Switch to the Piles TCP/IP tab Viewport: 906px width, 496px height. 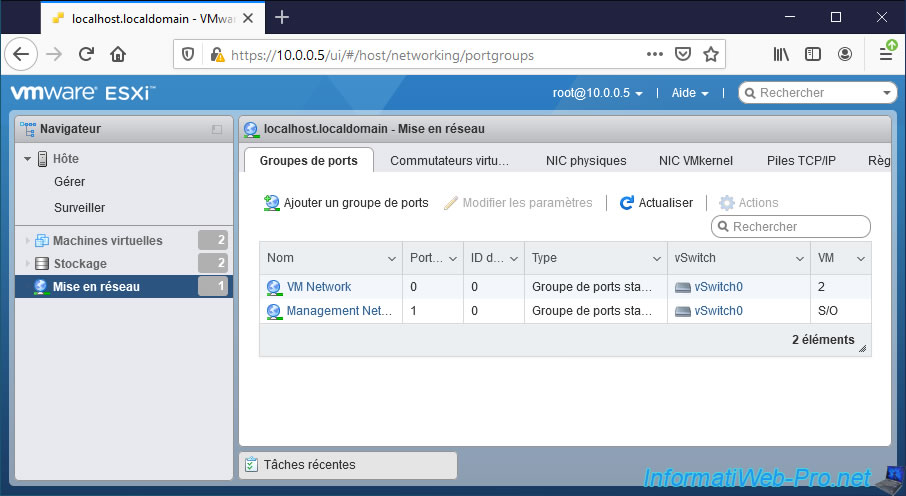tap(801, 161)
